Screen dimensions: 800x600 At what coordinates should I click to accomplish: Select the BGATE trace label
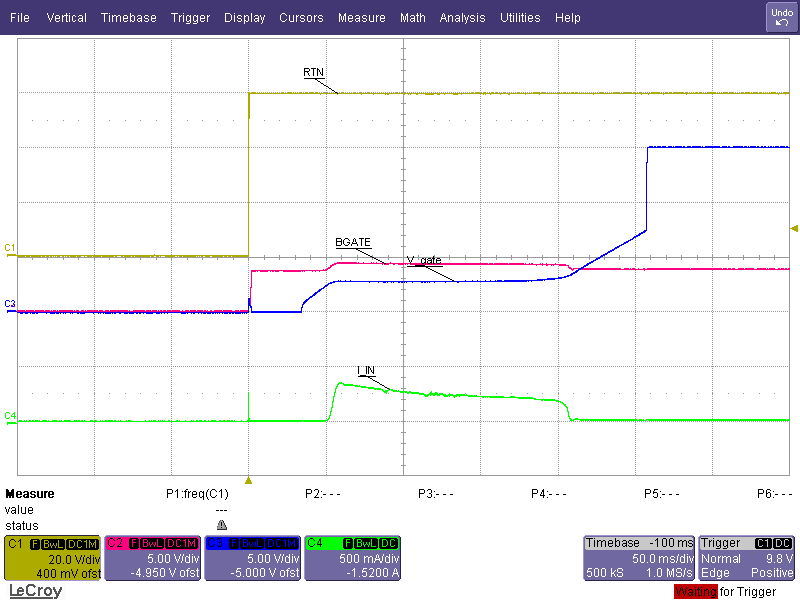[x=352, y=243]
